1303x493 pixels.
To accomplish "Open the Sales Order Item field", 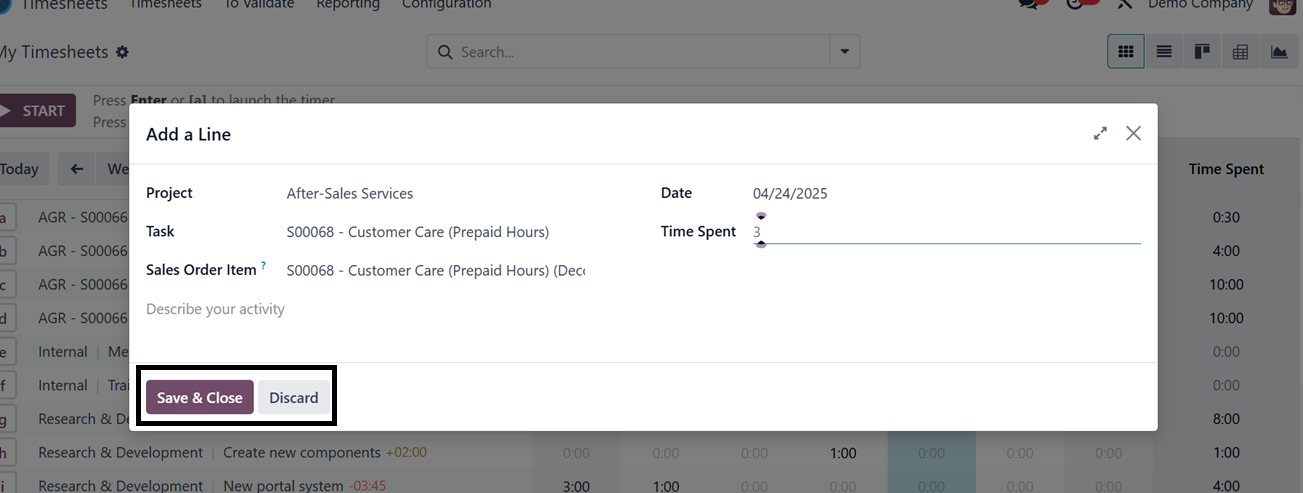I will [435, 270].
